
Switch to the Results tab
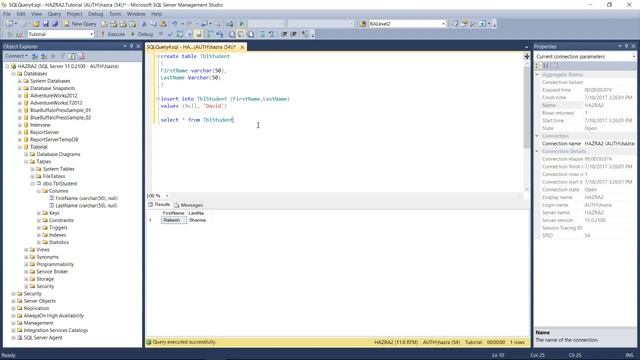159,204
